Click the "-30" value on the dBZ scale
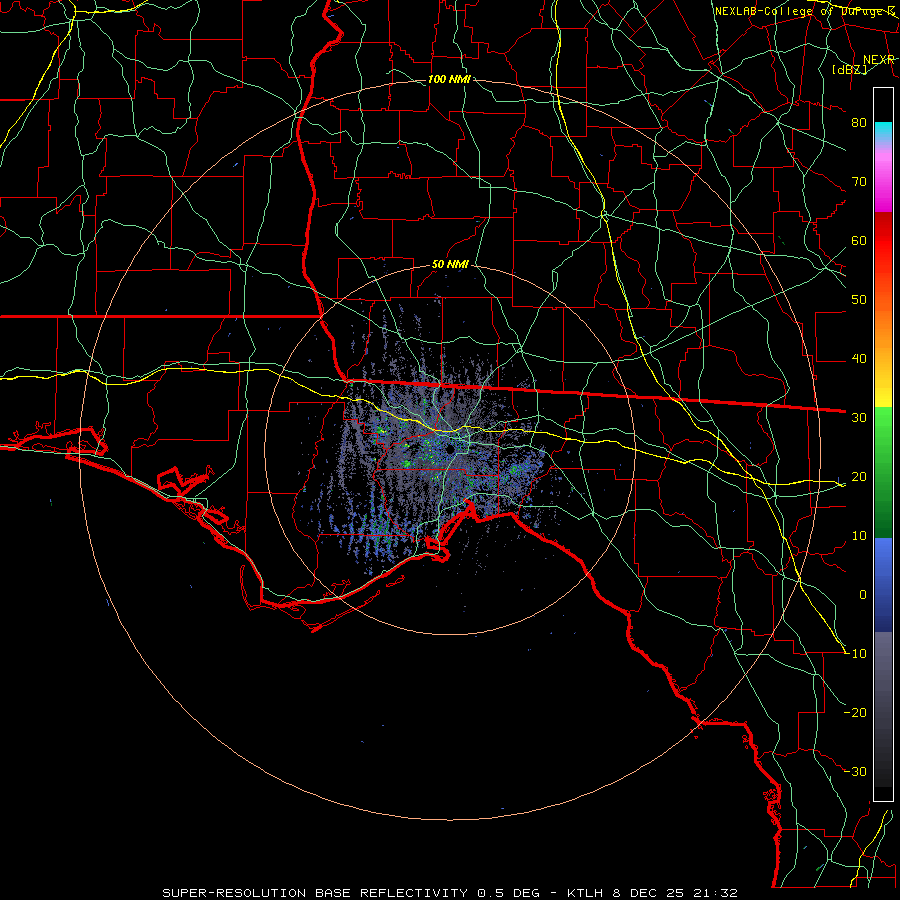Image resolution: width=900 pixels, height=900 pixels. [x=855, y=771]
